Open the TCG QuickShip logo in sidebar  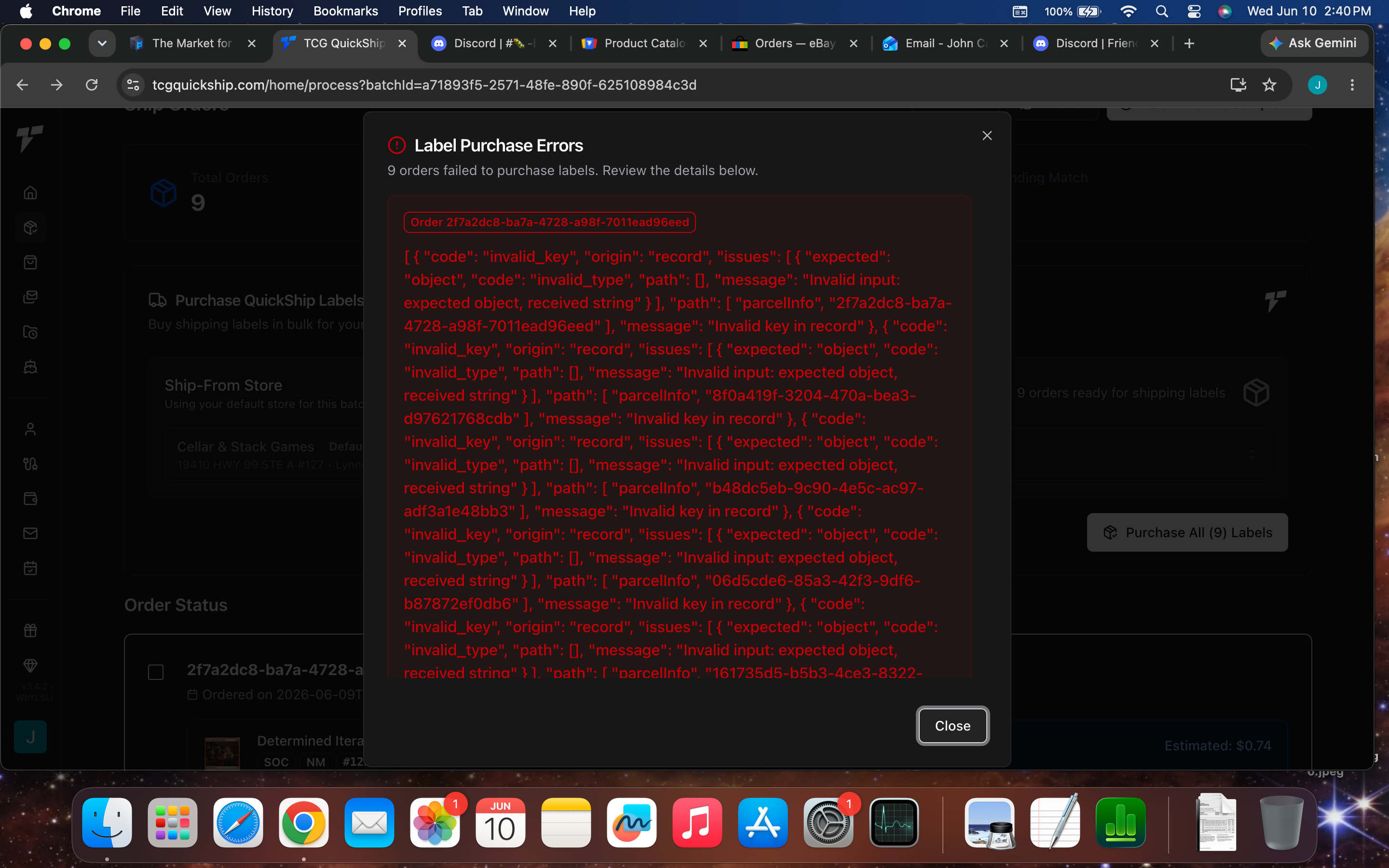click(30, 138)
